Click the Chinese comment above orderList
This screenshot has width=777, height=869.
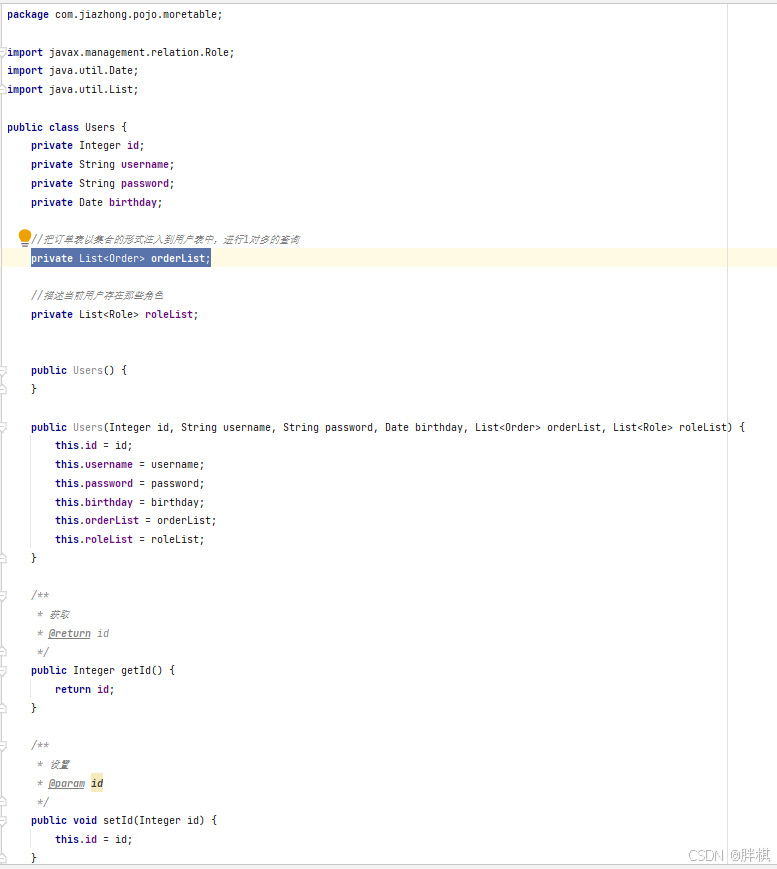click(x=165, y=239)
